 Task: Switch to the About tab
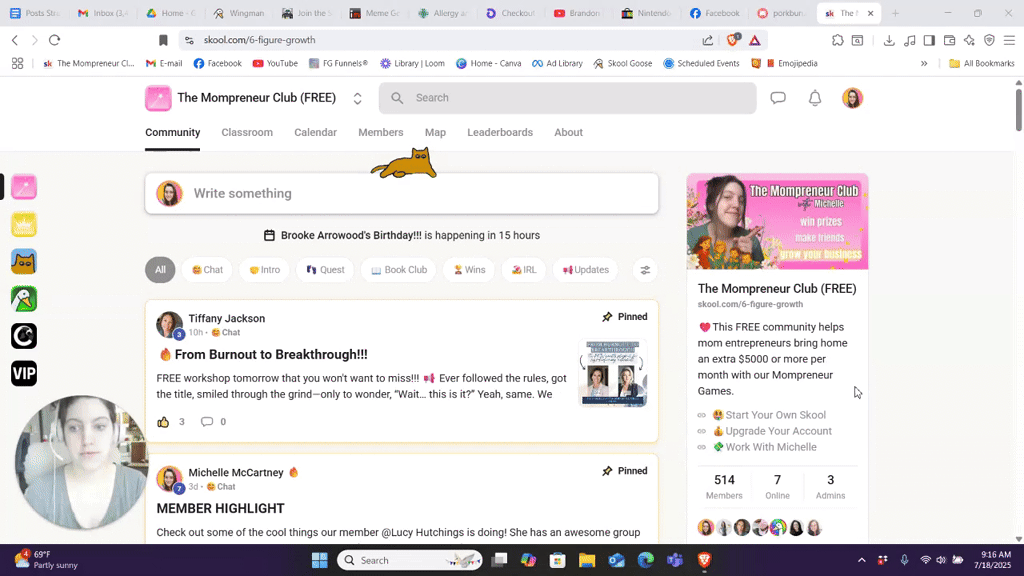568,133
